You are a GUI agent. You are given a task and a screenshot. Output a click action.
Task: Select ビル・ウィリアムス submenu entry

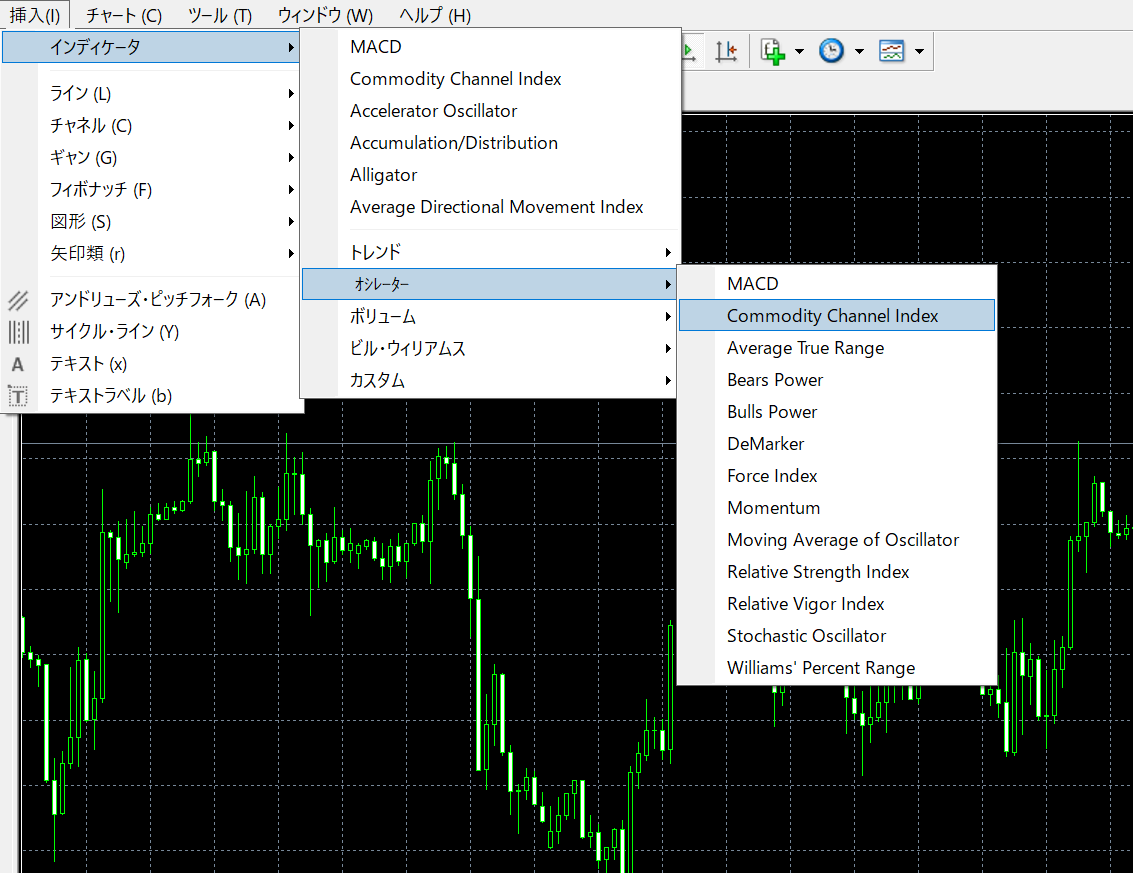(x=488, y=348)
